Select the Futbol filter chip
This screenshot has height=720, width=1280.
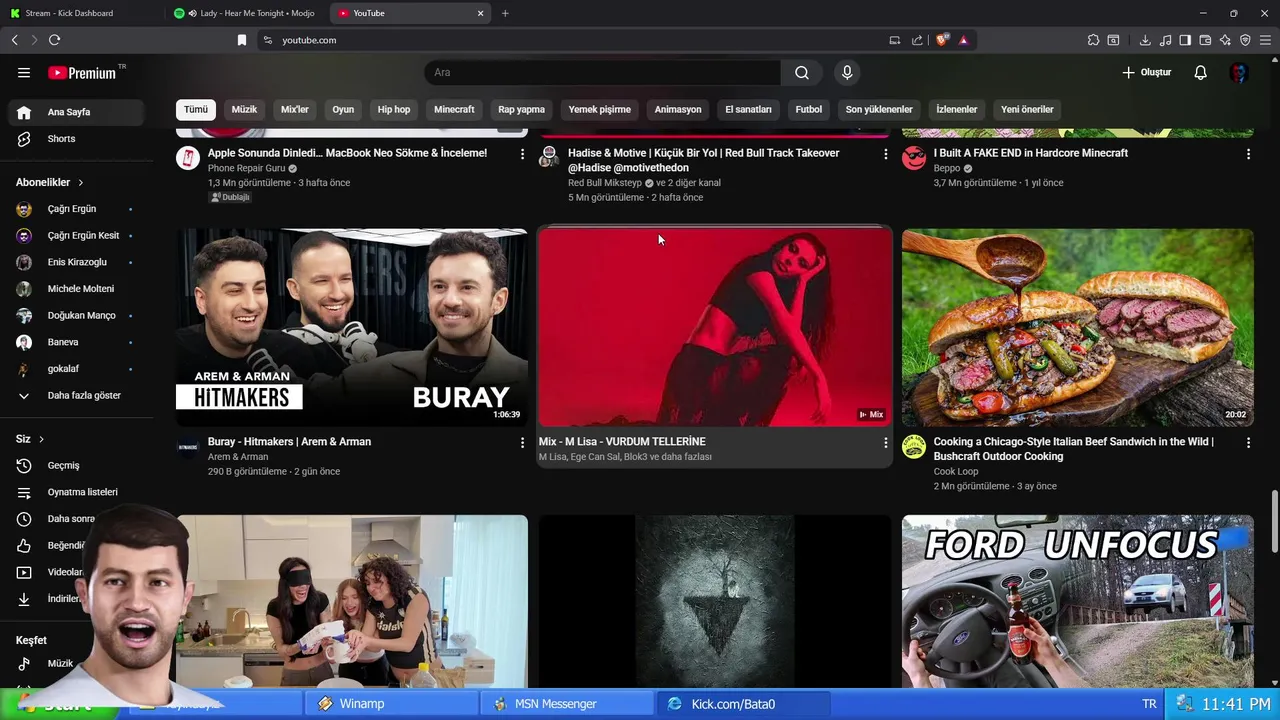point(809,110)
